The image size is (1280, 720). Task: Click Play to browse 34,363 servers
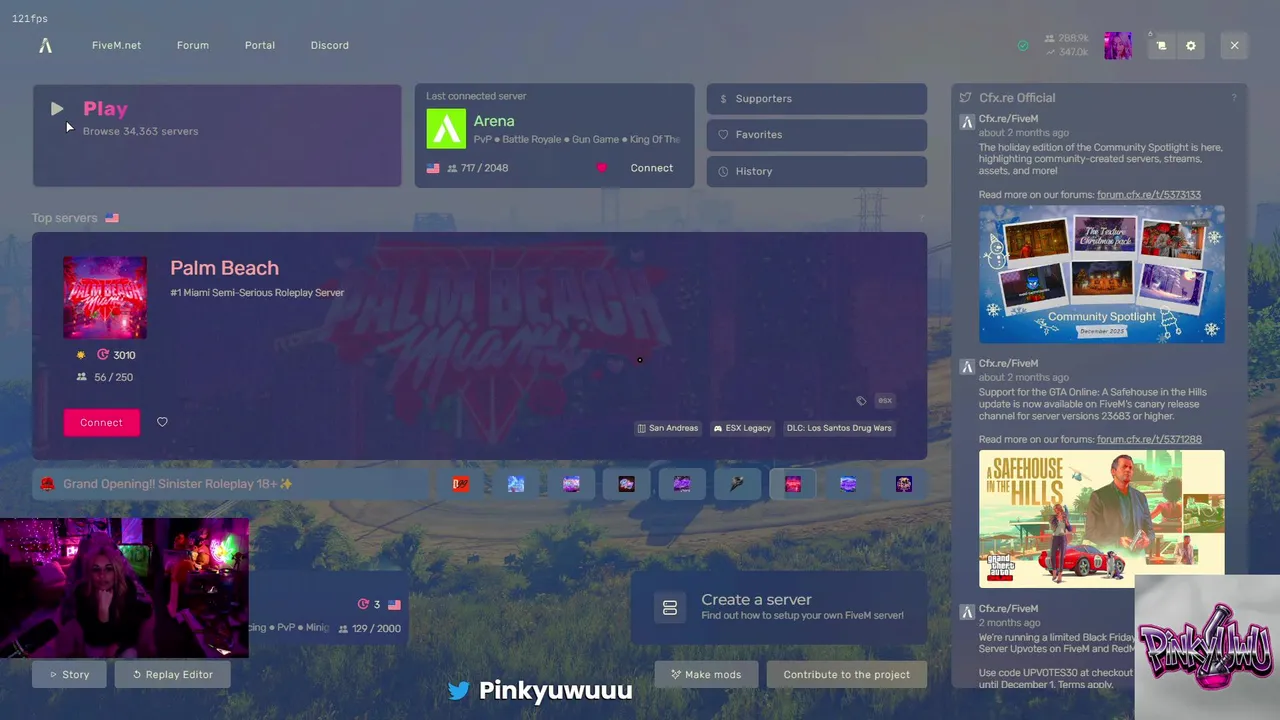click(217, 135)
